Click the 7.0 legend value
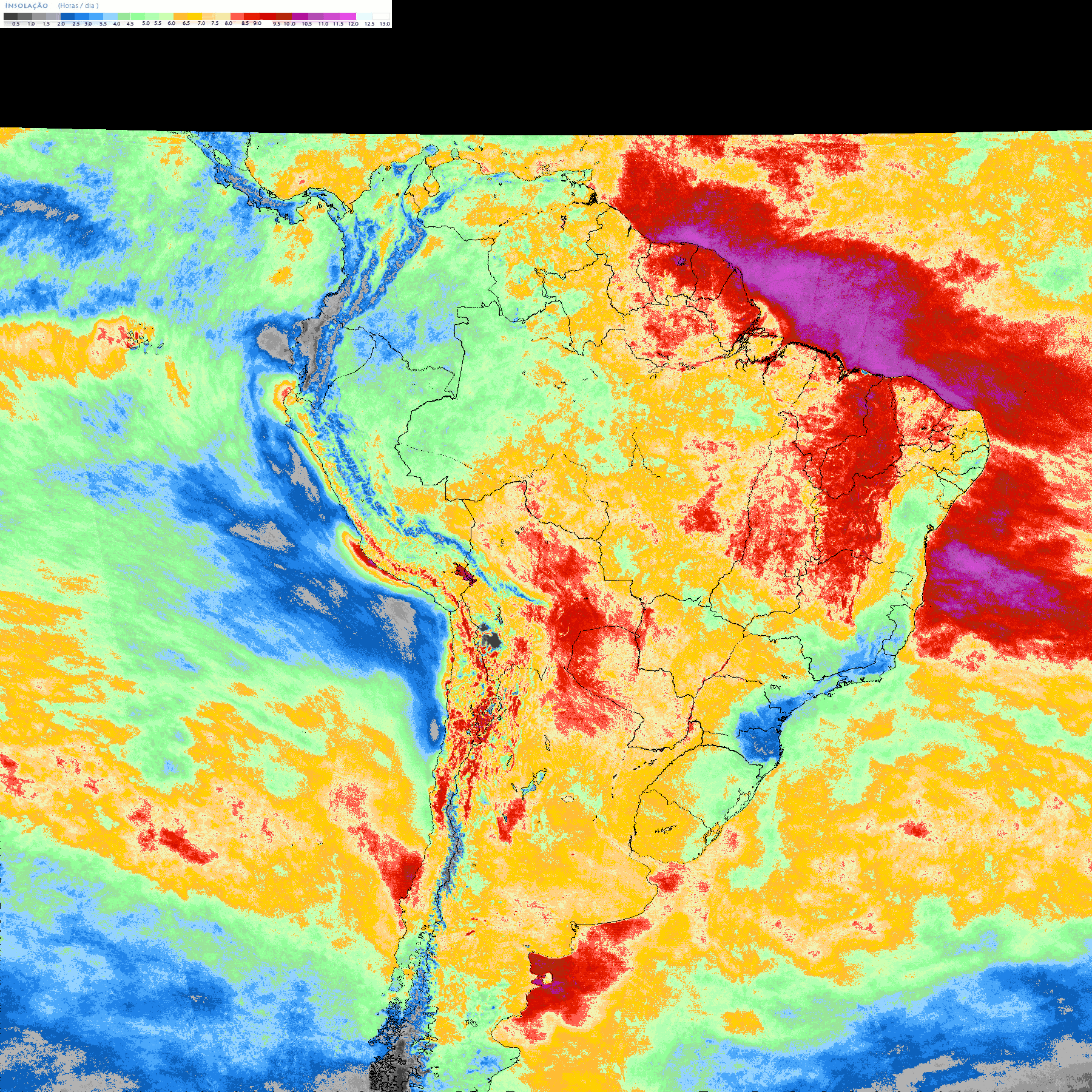Viewport: 1092px width, 1092px height. pos(201,23)
